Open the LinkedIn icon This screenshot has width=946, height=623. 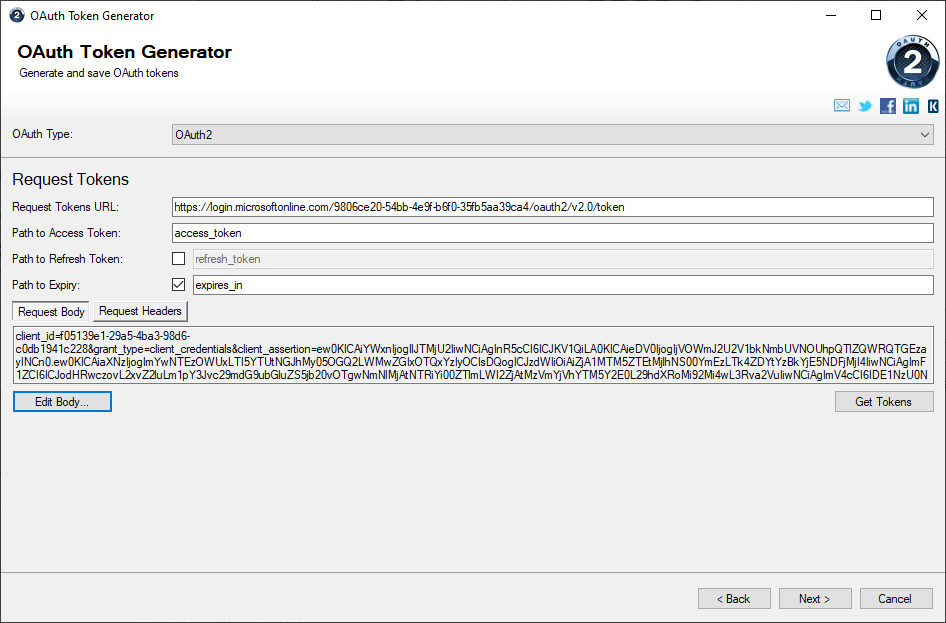click(x=910, y=106)
